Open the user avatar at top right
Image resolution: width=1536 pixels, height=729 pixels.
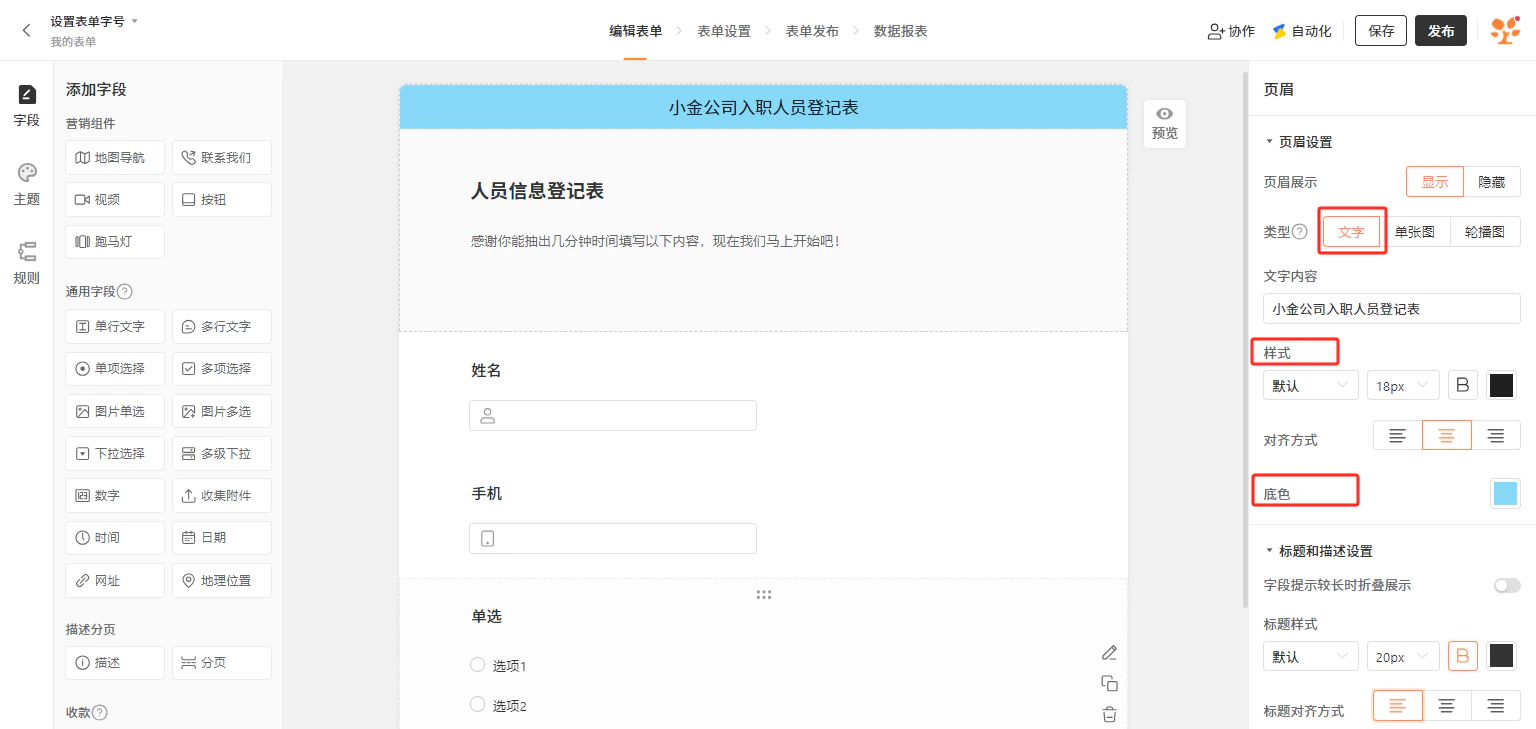click(x=1505, y=31)
